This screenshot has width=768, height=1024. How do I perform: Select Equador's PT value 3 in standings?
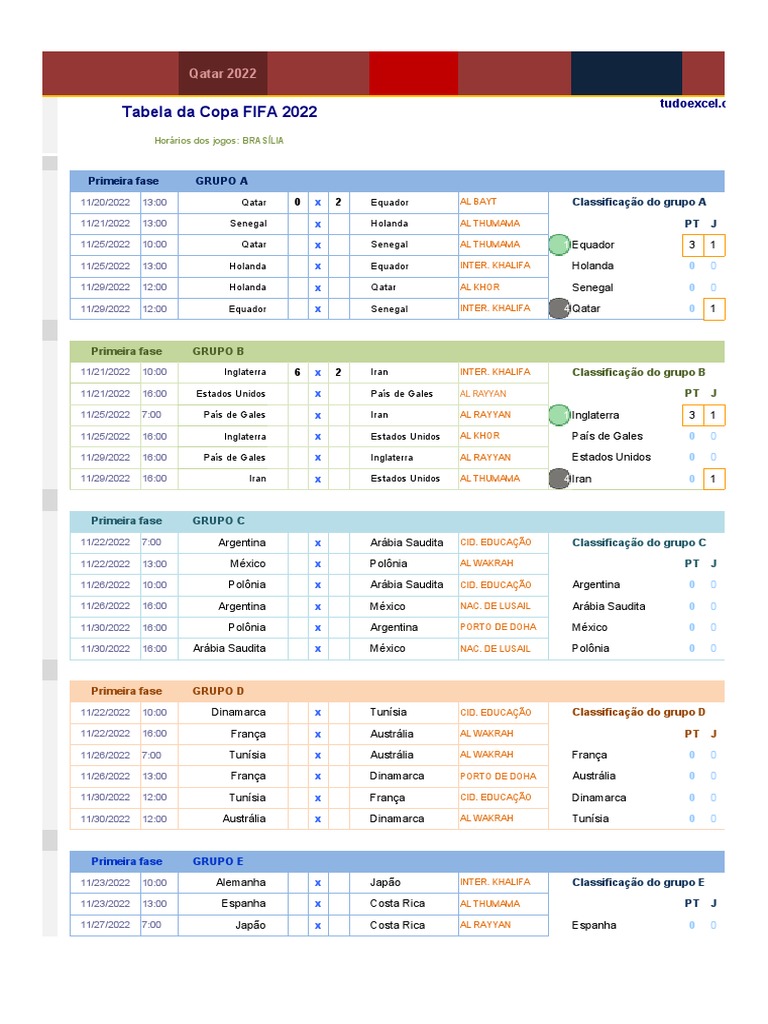point(692,245)
